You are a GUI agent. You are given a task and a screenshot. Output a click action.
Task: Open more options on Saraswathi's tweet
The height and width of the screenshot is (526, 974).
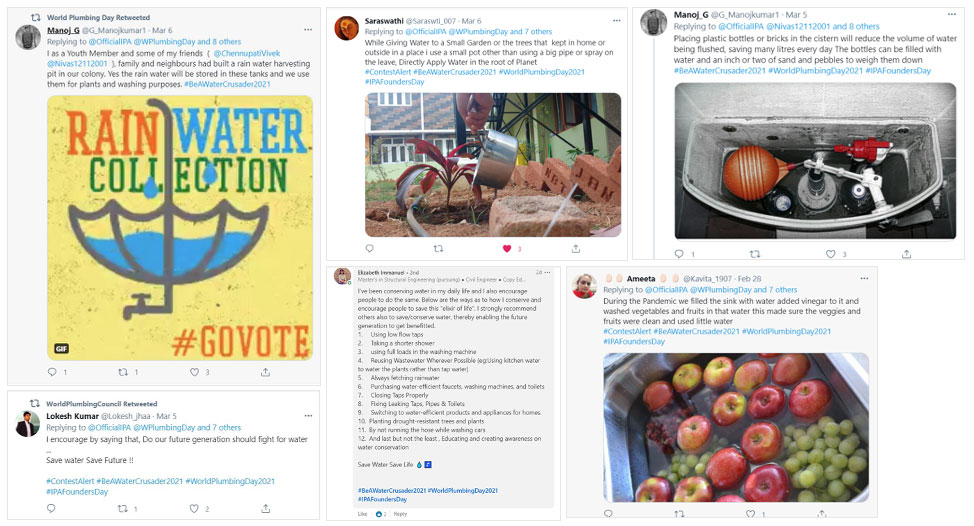pos(616,20)
